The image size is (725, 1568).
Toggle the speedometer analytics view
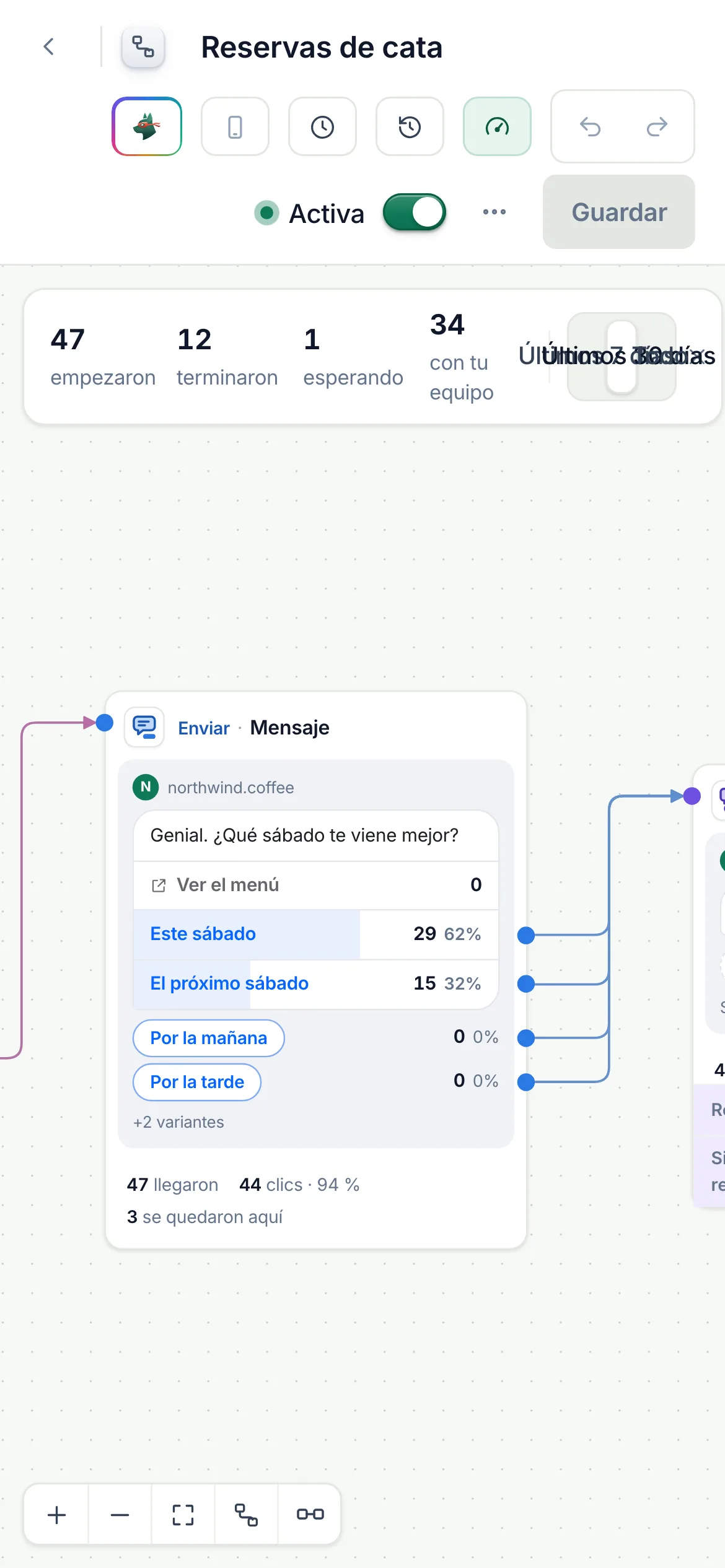tap(497, 126)
